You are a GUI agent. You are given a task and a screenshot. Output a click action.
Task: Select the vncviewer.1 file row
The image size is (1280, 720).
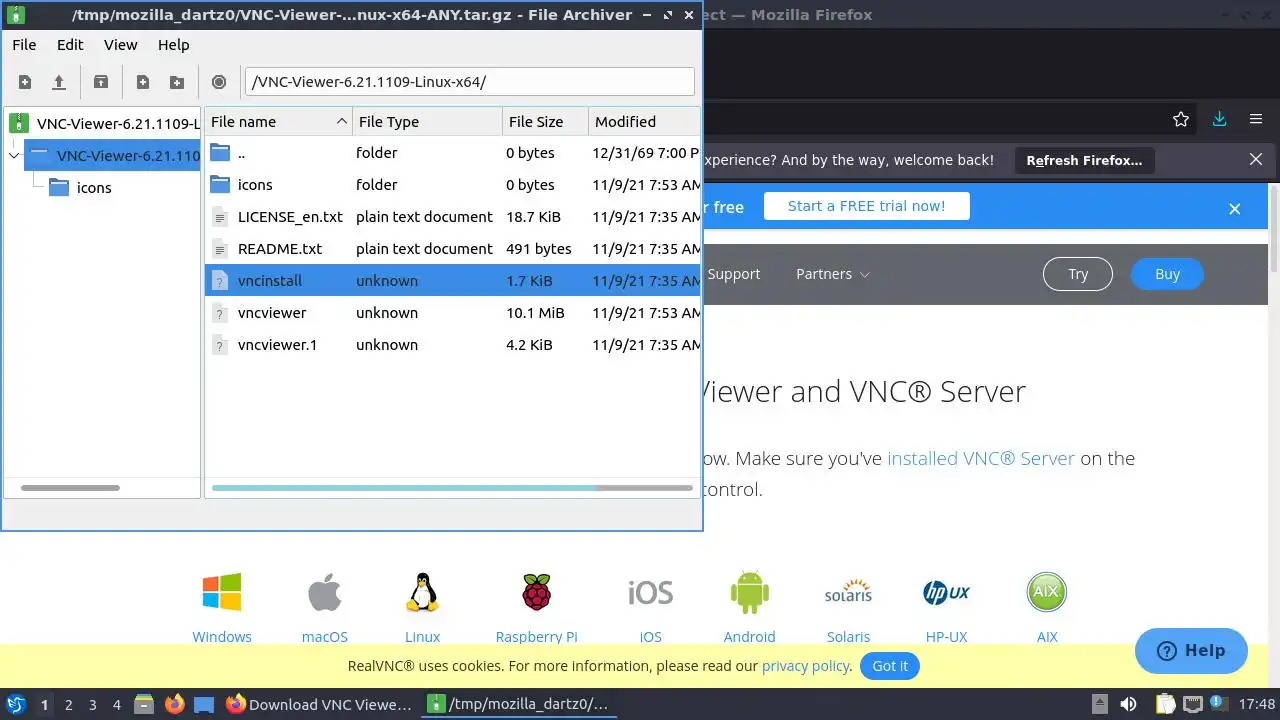click(x=452, y=345)
